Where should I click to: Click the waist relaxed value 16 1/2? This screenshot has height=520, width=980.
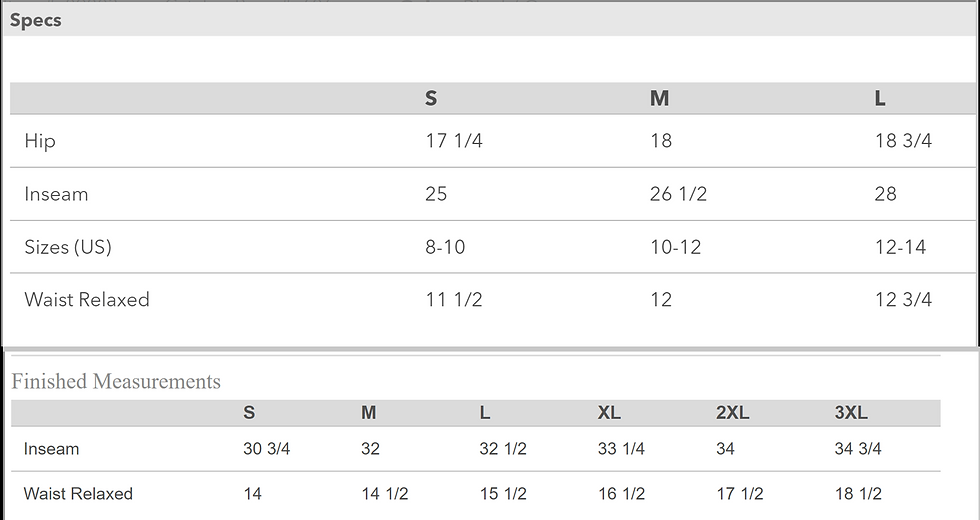621,493
